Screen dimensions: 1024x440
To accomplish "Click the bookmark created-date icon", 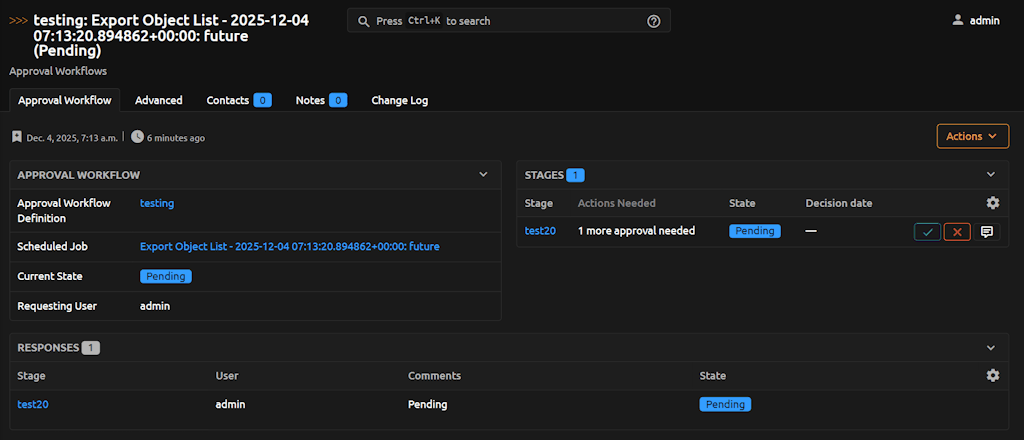I will coord(17,137).
